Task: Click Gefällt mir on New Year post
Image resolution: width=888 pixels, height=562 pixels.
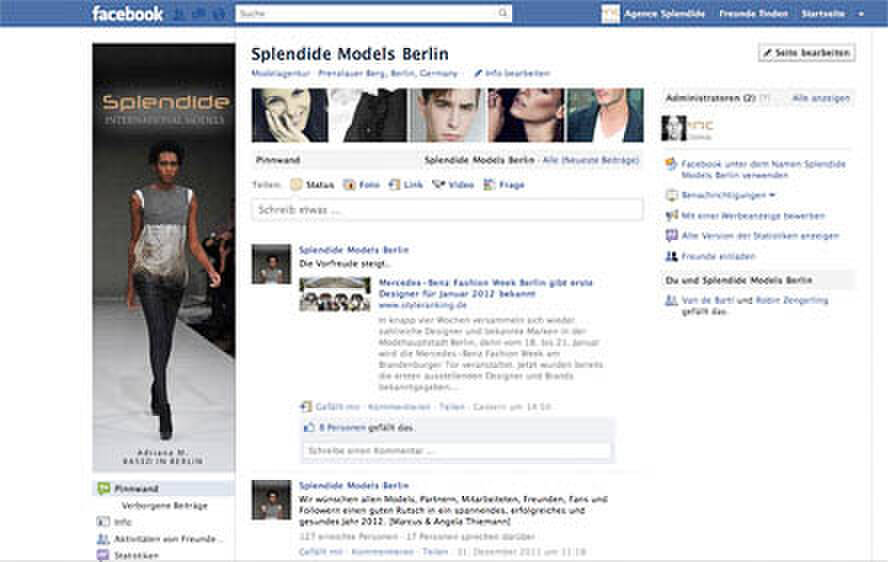Action: (321, 551)
